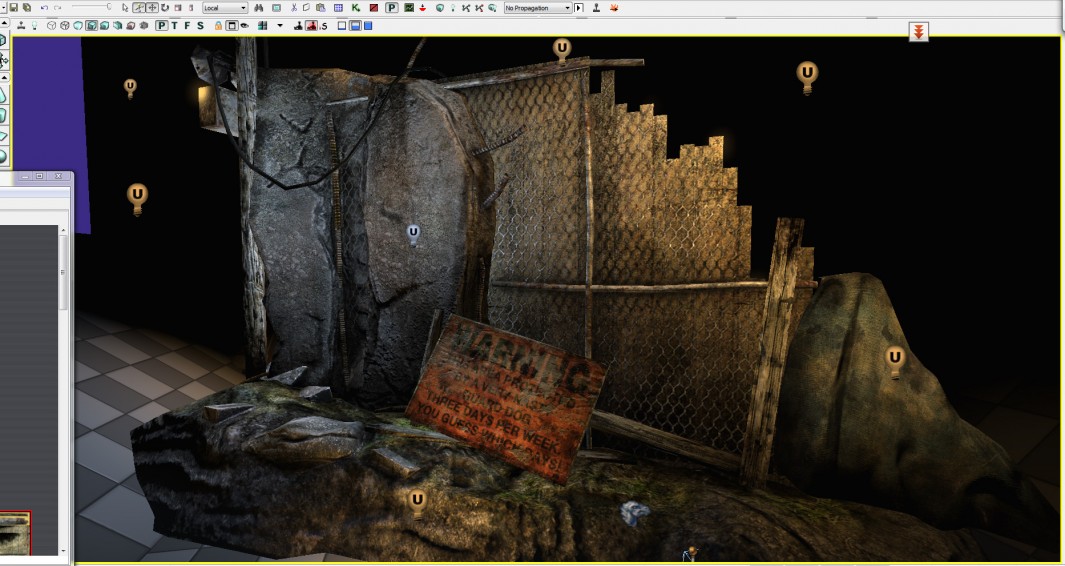The width and height of the screenshot is (1065, 566).
Task: Open the No Propagation dropdown
Action: click(x=537, y=8)
